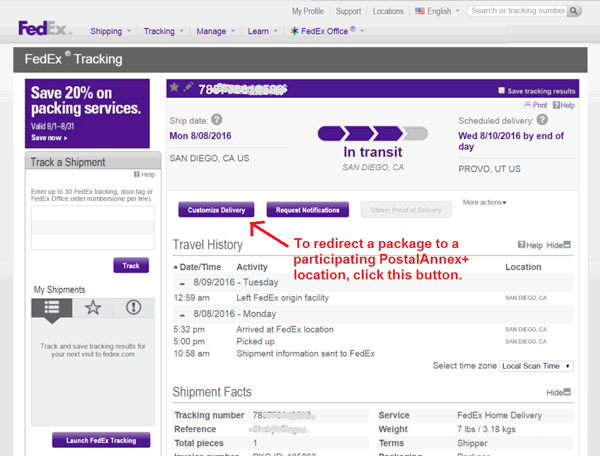Hide the Travel History section
The height and width of the screenshot is (456, 600).
click(x=559, y=245)
